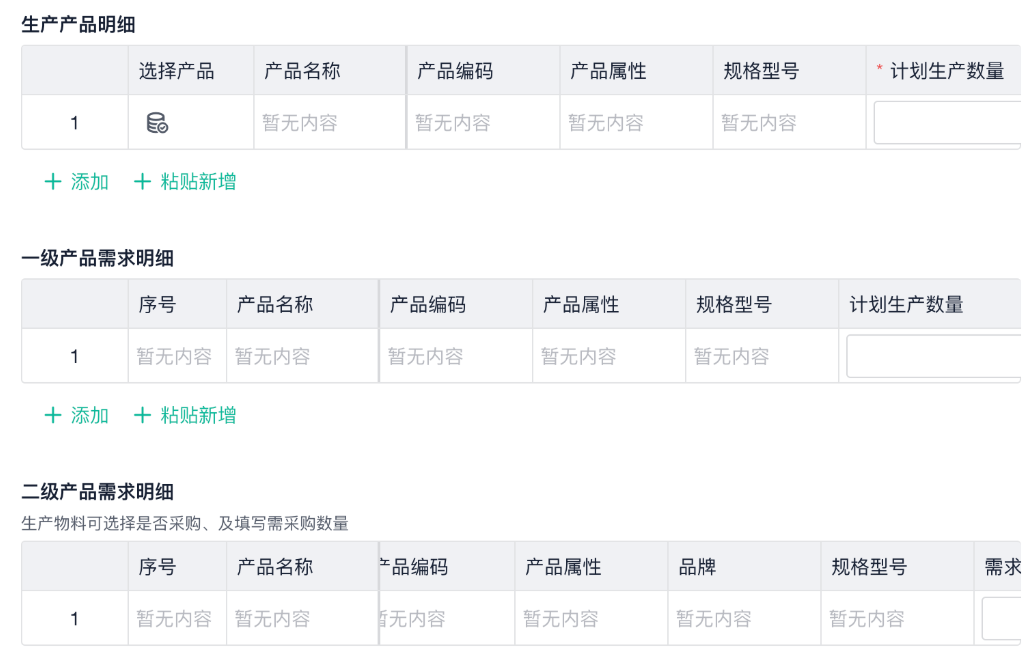Focus the 计划生产数量 input in 一级产品需求明细
This screenshot has width=1022, height=662.
[933, 356]
